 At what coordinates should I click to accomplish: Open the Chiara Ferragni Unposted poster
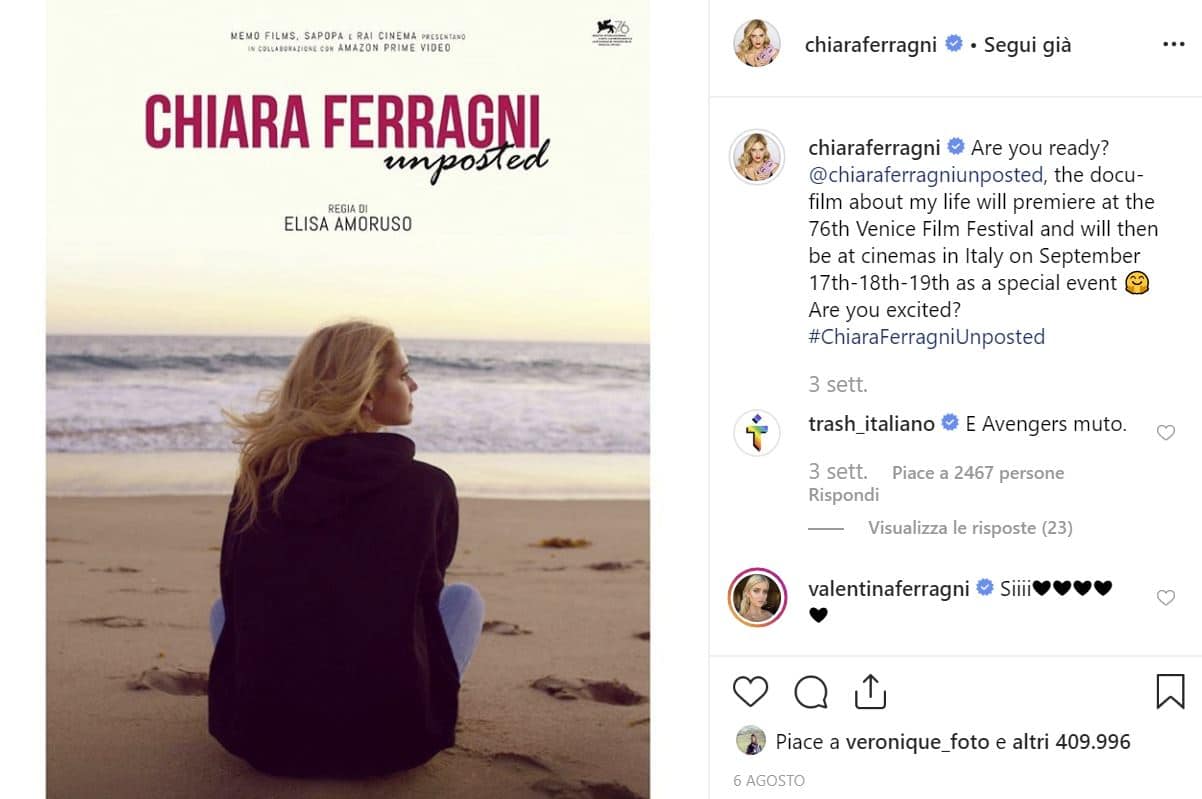coord(348,399)
